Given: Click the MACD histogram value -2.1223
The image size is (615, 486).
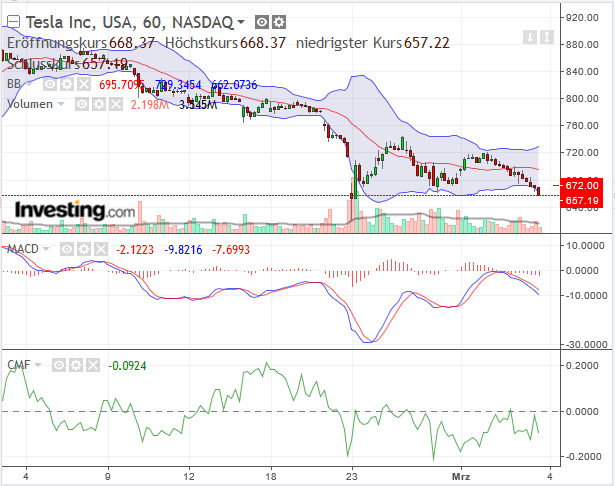Looking at the screenshot, I should point(135,249).
